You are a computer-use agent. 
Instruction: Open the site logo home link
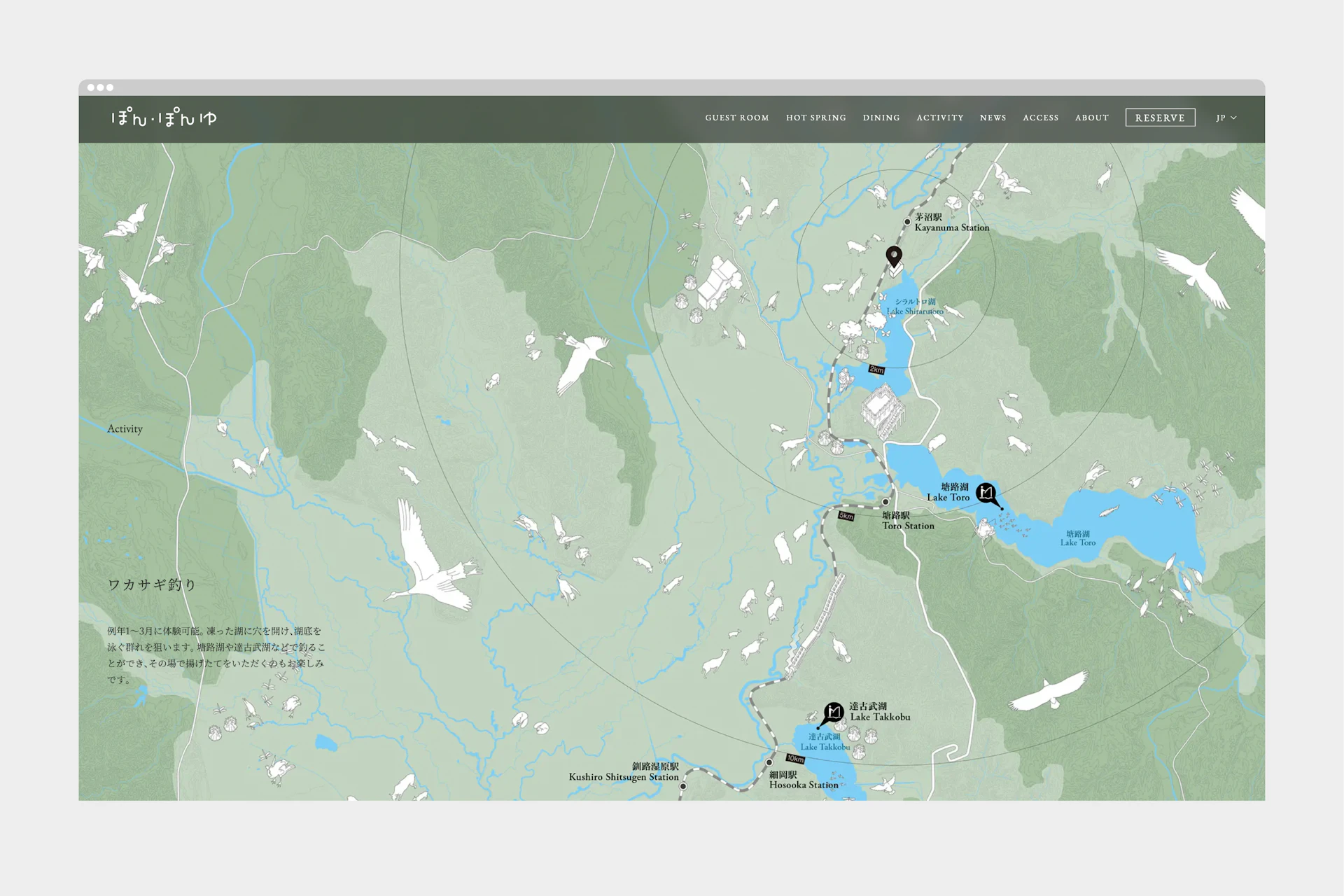pos(164,118)
